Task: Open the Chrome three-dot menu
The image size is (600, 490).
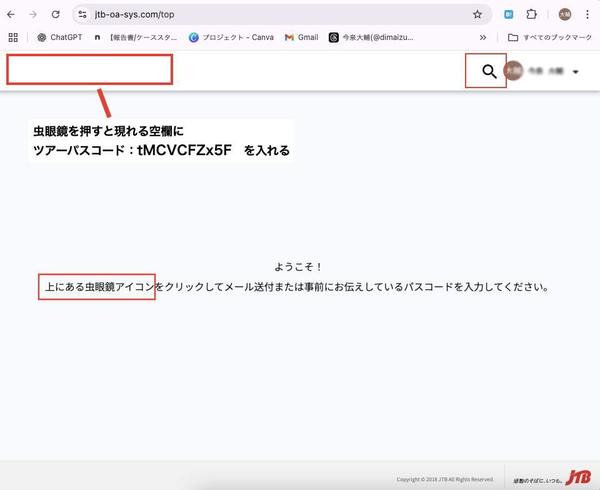Action: (587, 15)
